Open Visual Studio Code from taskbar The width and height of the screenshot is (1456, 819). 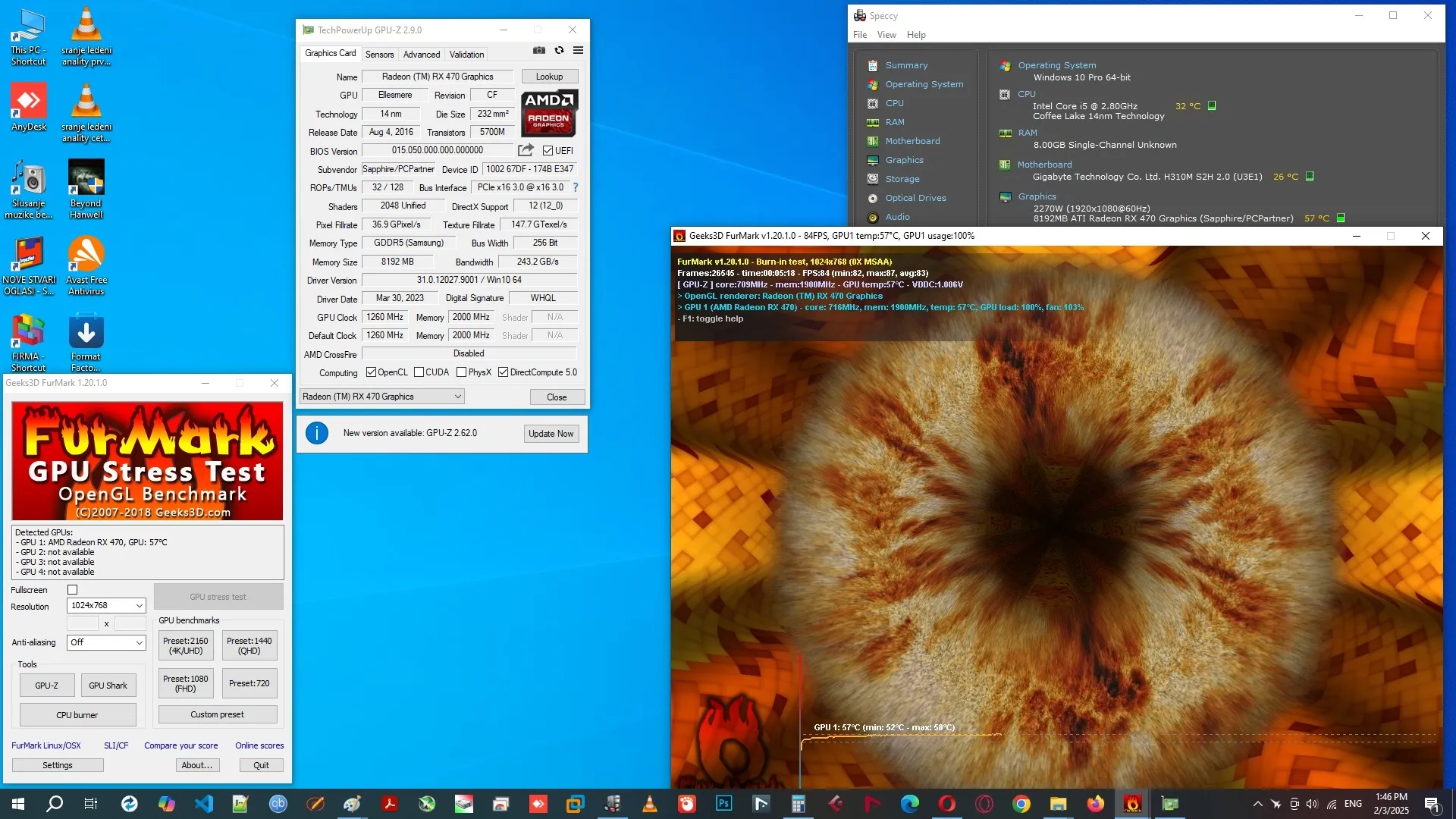coord(204,803)
